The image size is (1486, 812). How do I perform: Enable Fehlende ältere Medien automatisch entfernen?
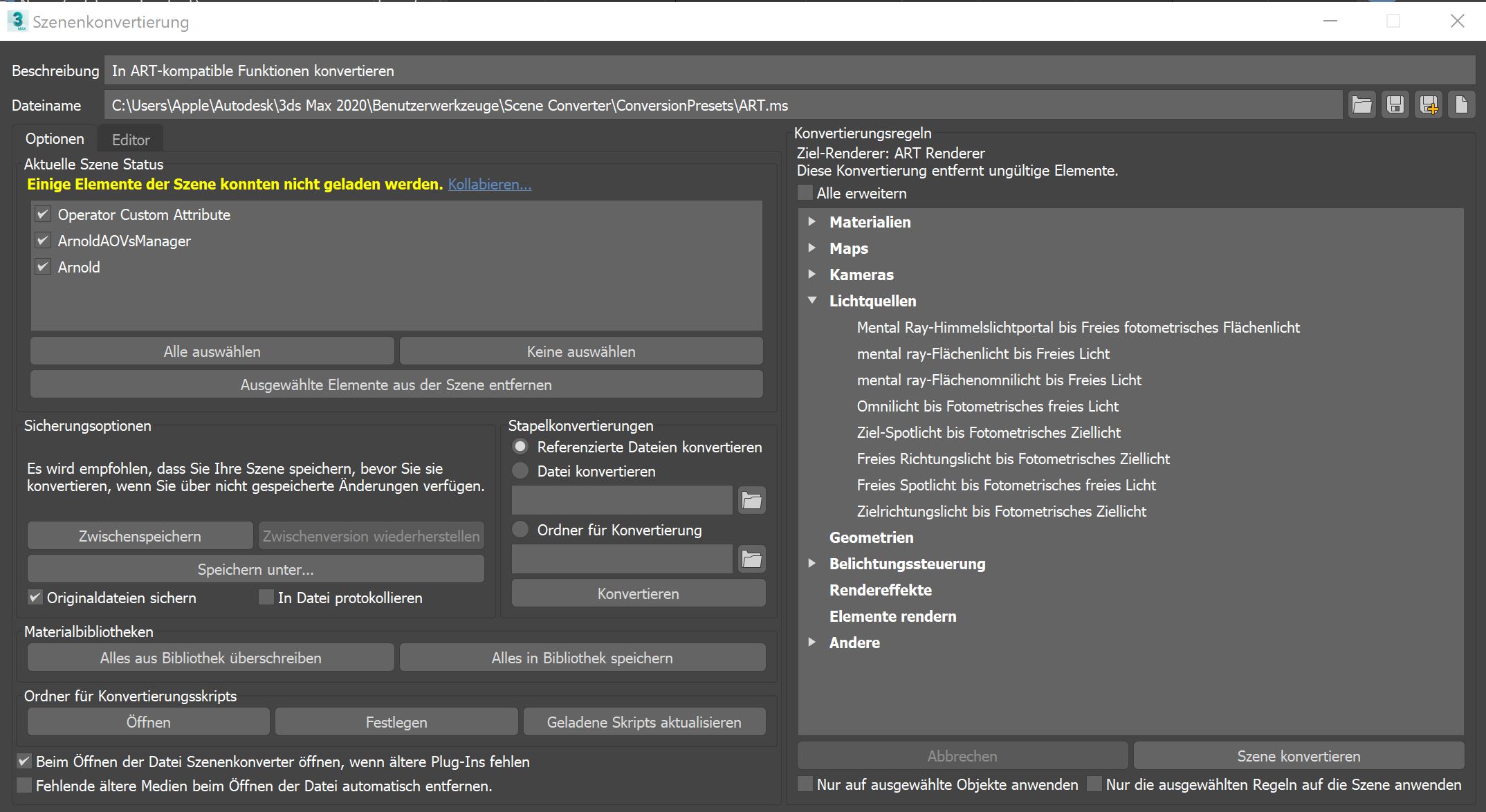pos(24,786)
